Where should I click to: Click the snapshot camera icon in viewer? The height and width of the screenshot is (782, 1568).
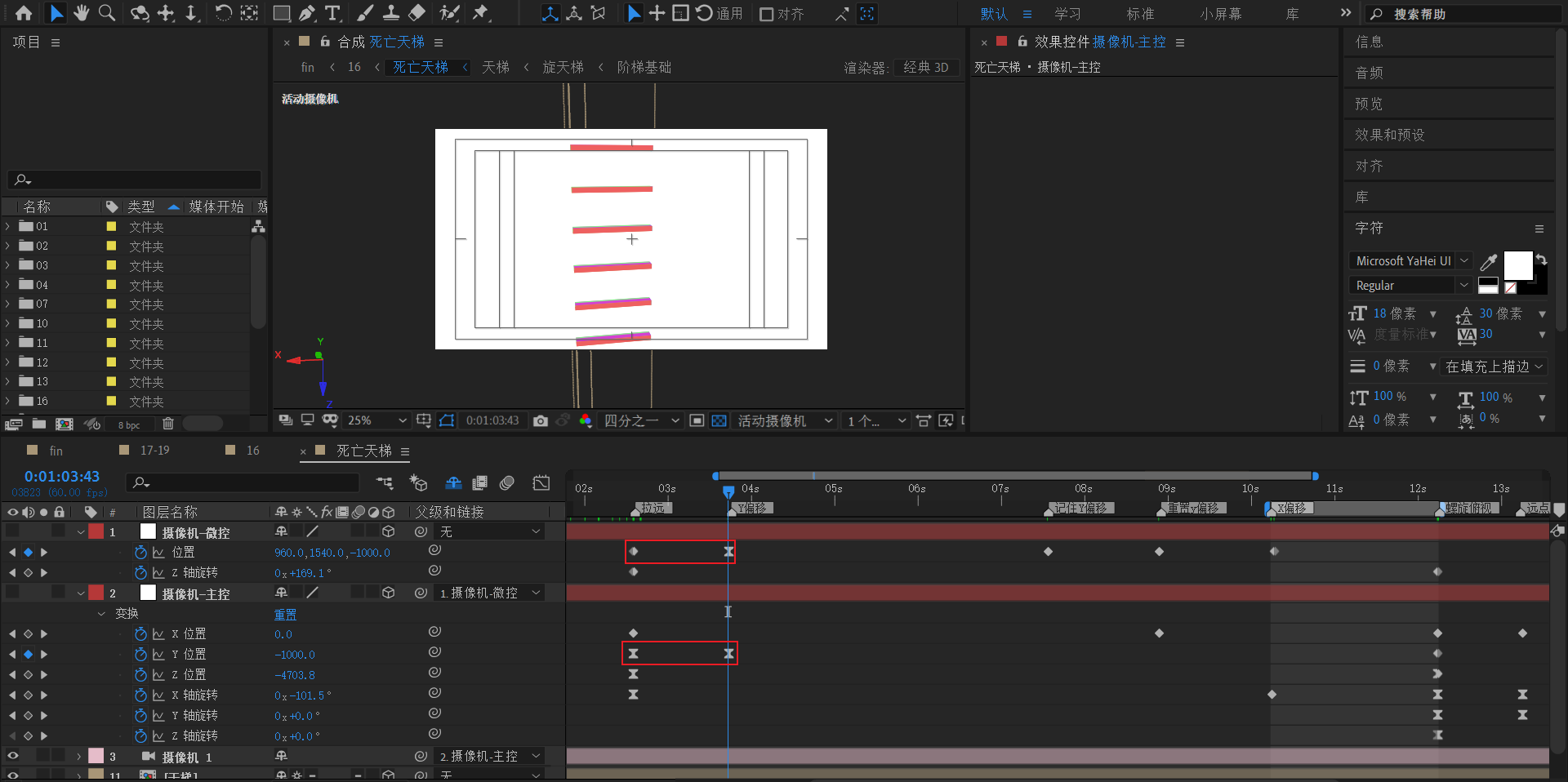point(541,420)
